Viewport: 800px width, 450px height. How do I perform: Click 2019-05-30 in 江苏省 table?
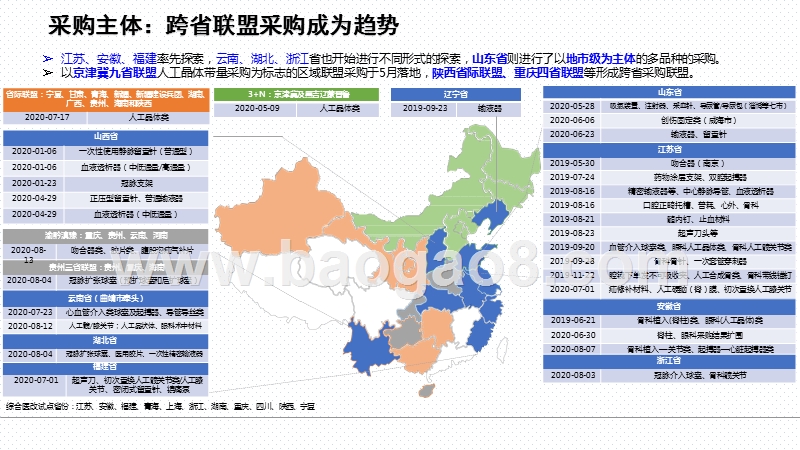(x=572, y=163)
